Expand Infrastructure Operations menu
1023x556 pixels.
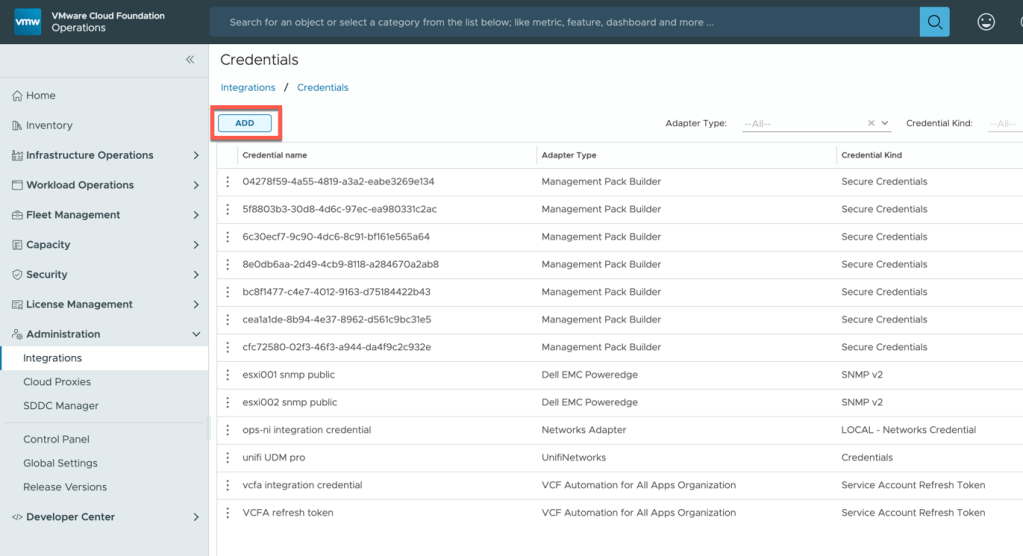click(x=196, y=155)
